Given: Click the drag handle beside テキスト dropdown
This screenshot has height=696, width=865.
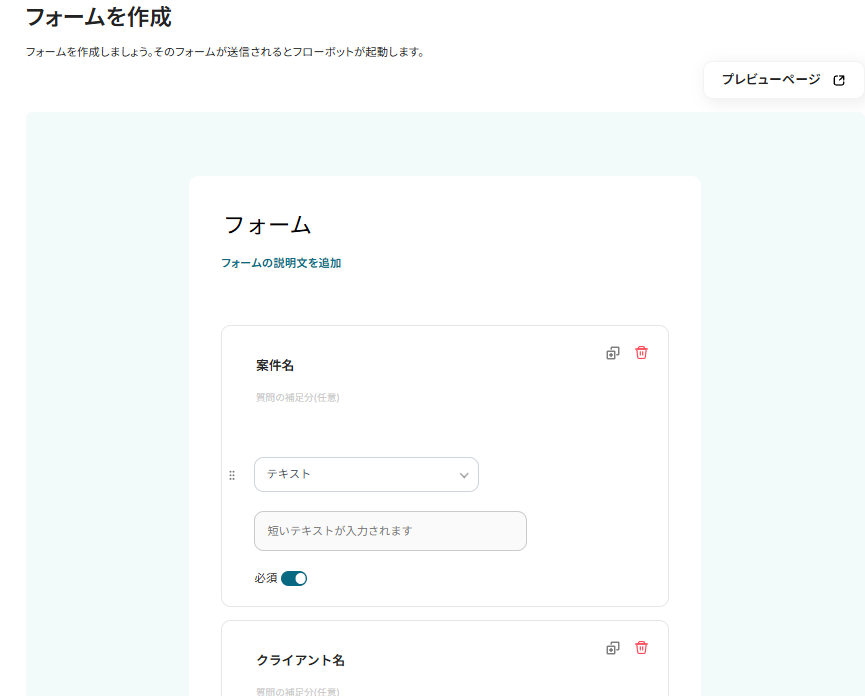Looking at the screenshot, I should 232,475.
